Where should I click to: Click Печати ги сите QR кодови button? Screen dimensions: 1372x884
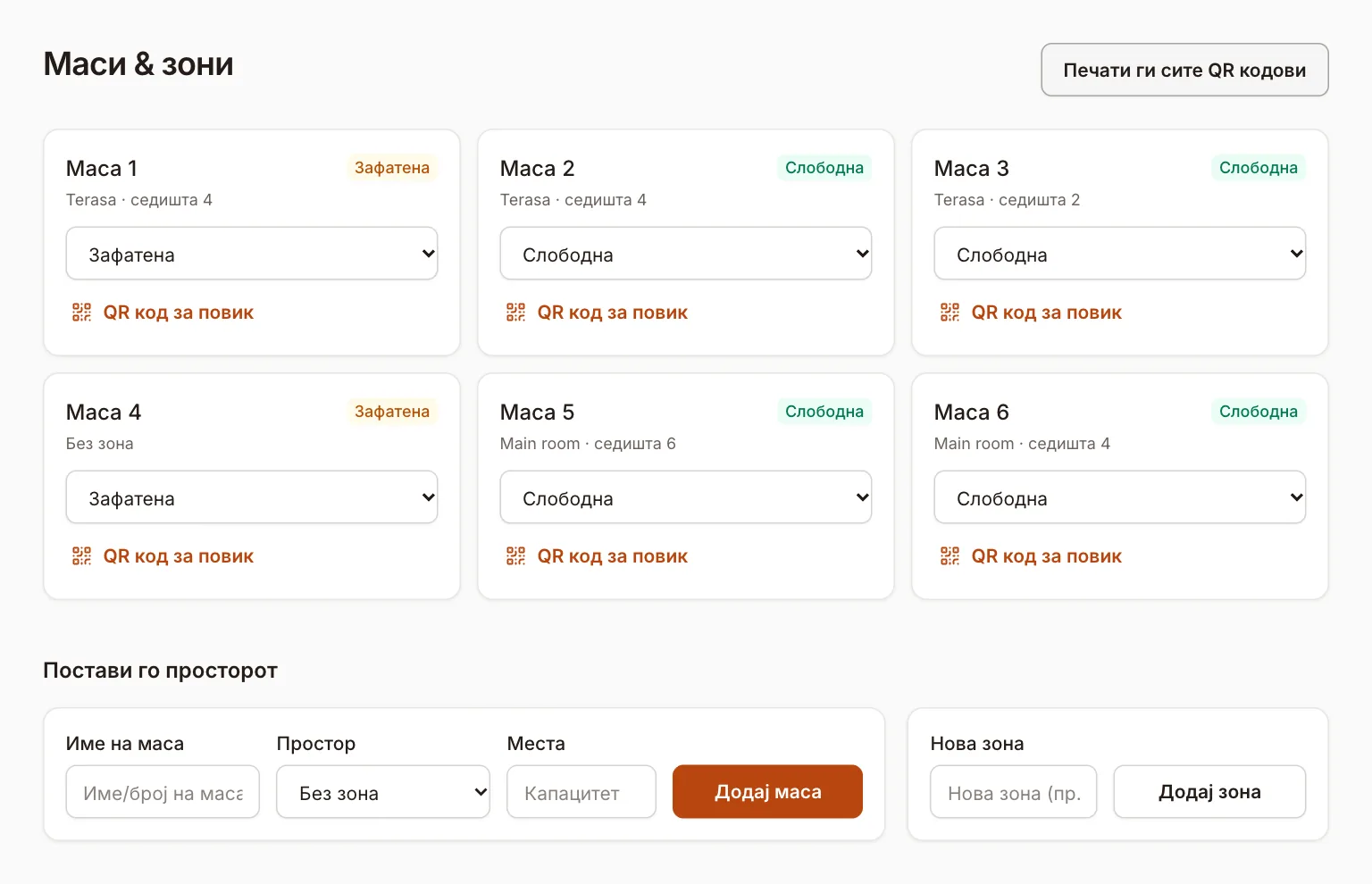1184,70
